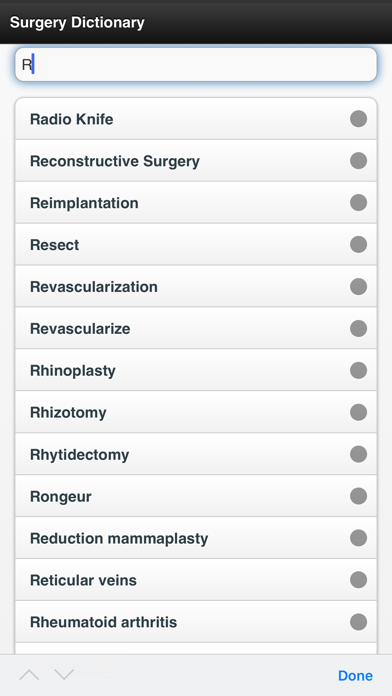
Task: Tap the gray circle beside Rhinoplasty
Action: (358, 370)
